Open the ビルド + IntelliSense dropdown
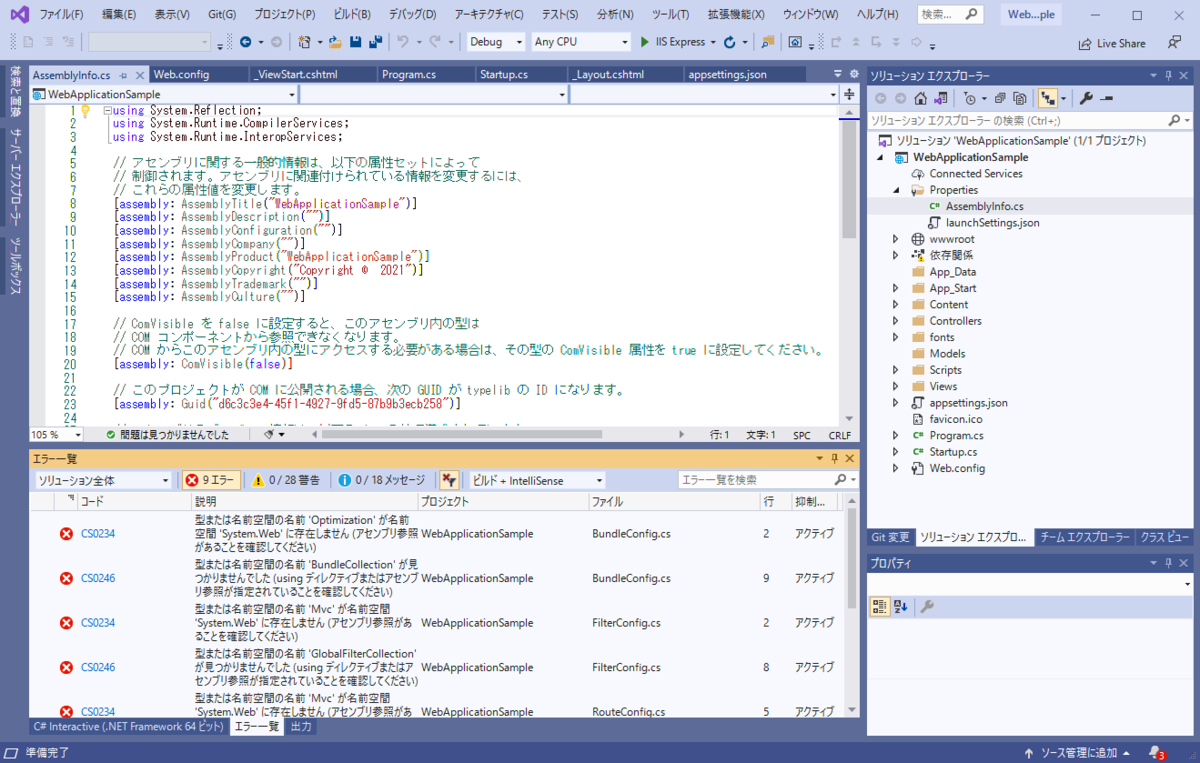Image resolution: width=1200 pixels, height=763 pixels. pyautogui.click(x=537, y=480)
